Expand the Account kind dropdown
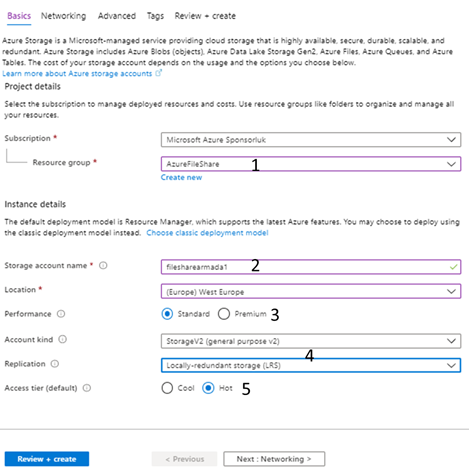Screen dimensions: 469x471 click(311, 341)
